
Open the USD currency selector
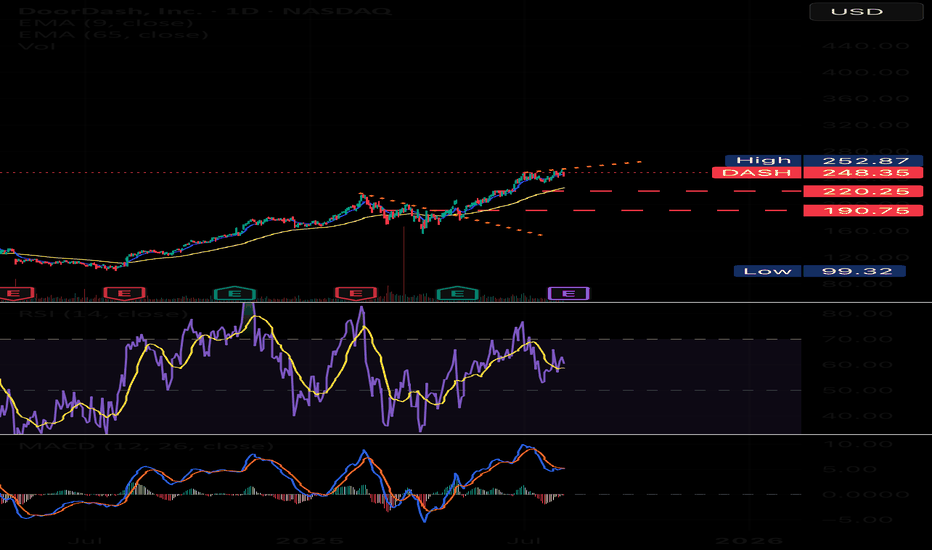point(866,11)
